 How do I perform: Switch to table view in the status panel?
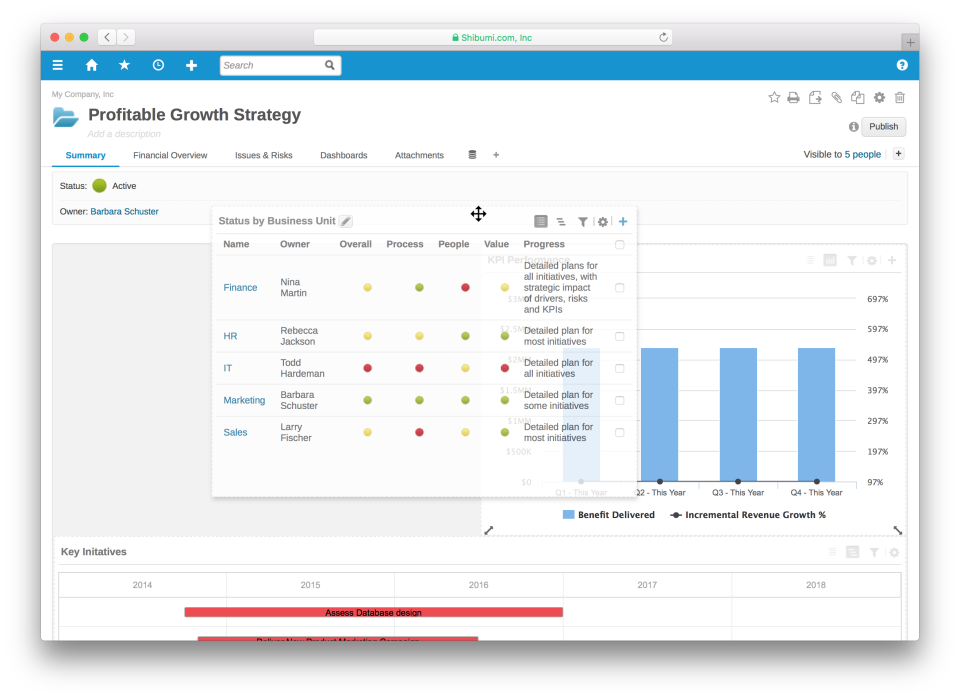[541, 221]
